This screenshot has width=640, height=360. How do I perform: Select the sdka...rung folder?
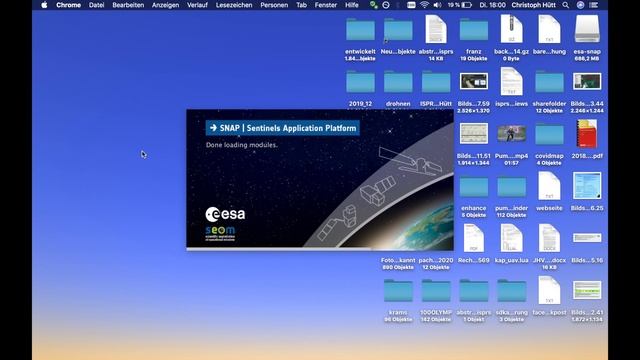[x=511, y=290]
